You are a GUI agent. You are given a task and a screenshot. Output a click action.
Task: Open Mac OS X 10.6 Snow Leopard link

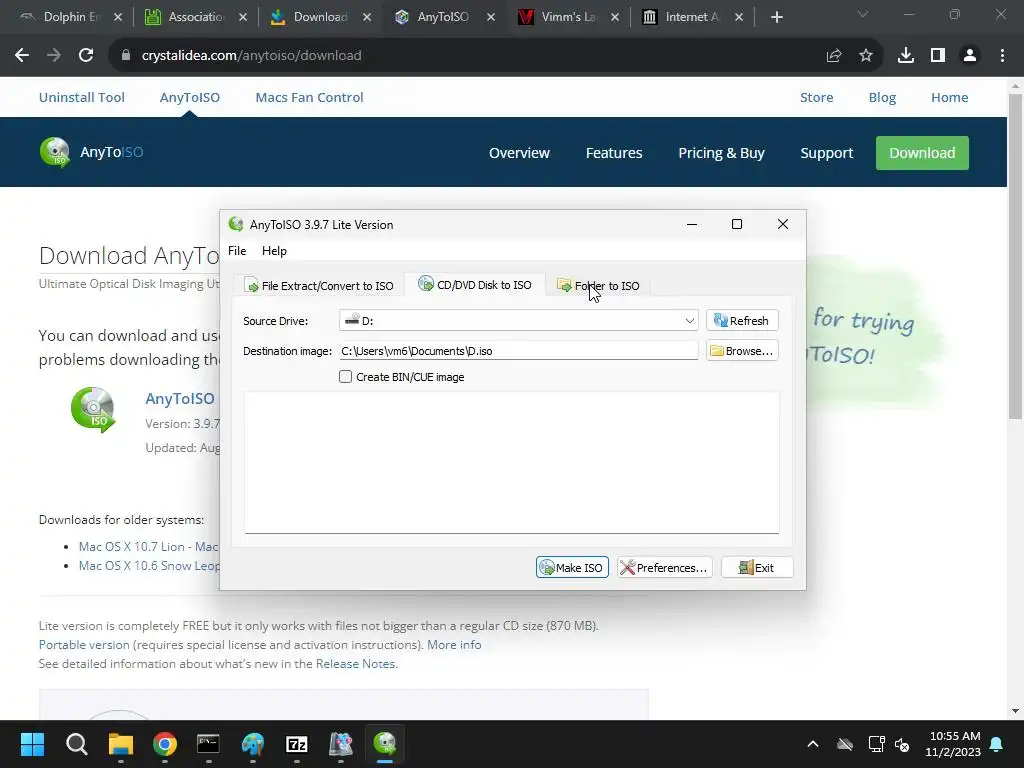(149, 566)
